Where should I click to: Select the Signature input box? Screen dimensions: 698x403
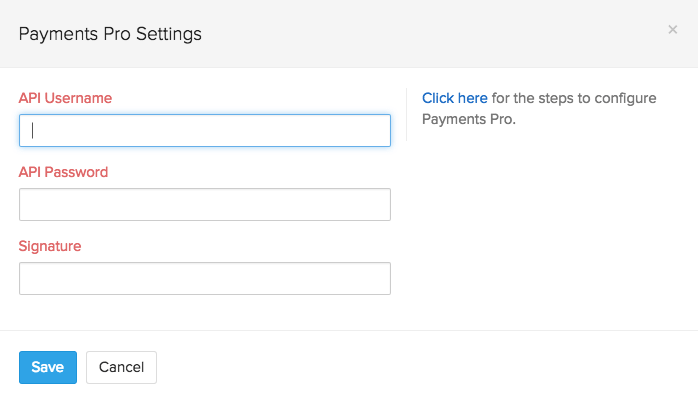click(x=204, y=279)
